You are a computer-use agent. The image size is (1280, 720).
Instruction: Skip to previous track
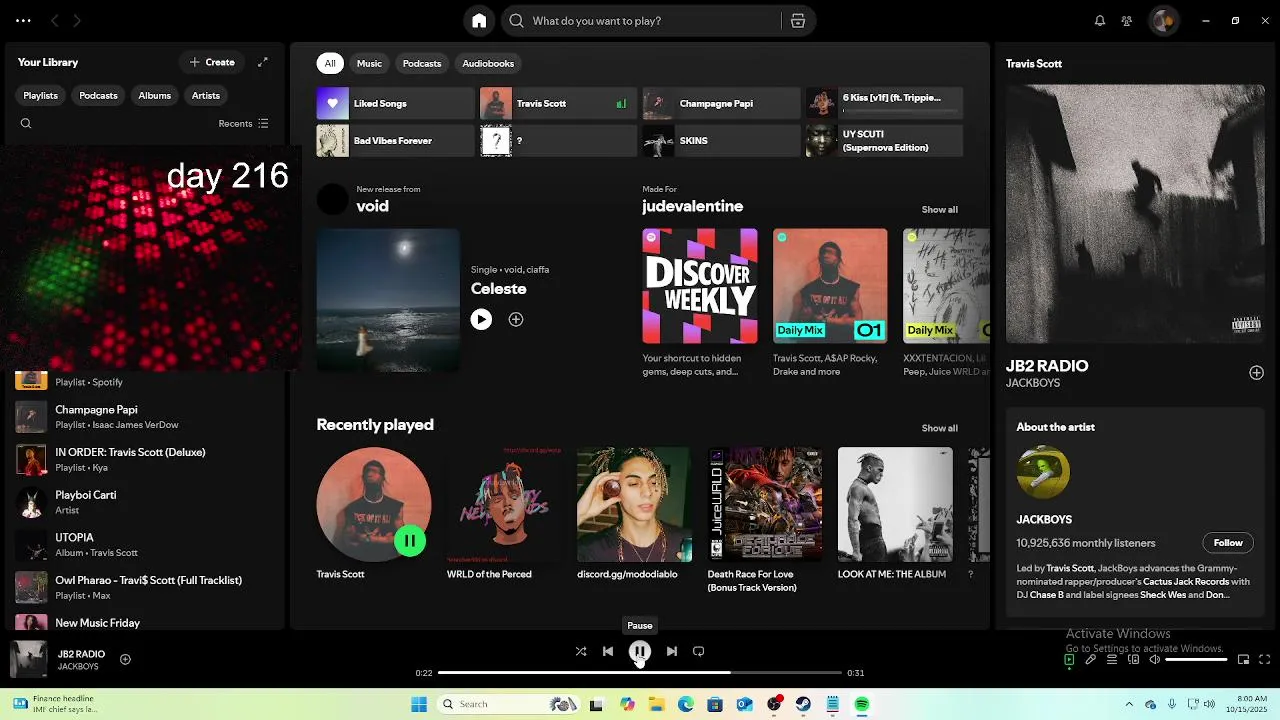click(608, 651)
